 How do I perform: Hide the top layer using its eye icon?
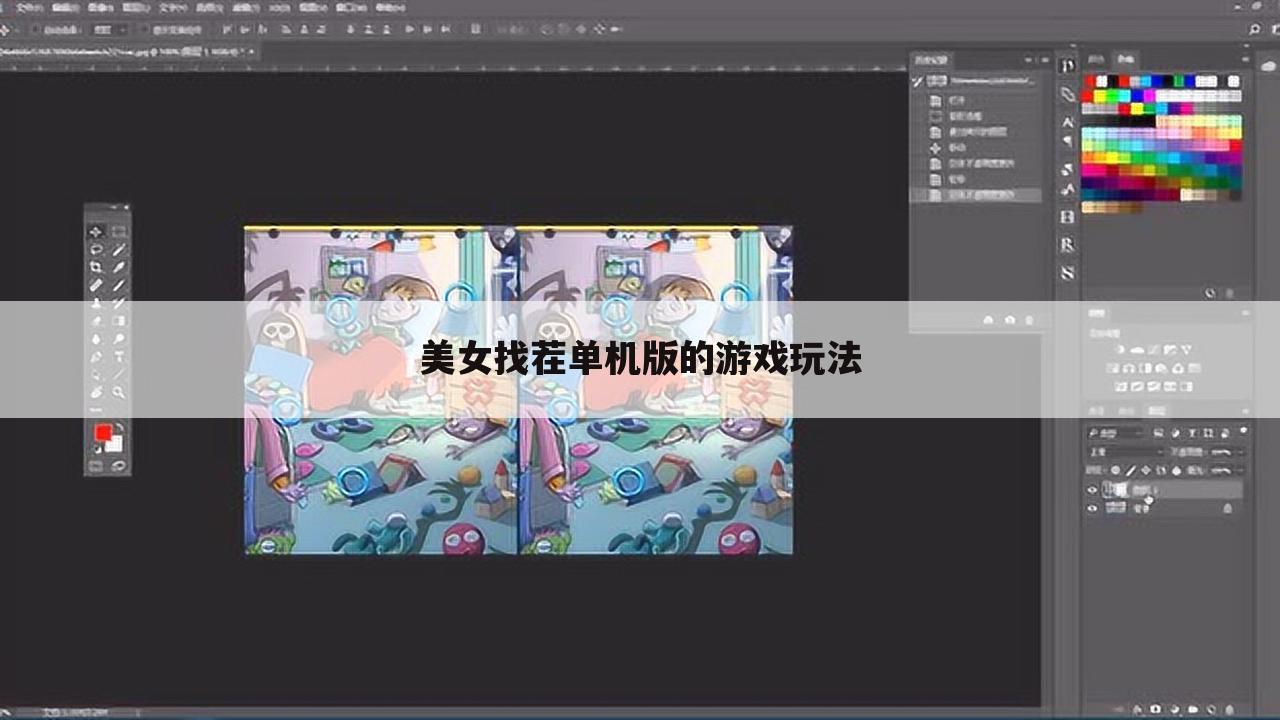pos(1092,490)
